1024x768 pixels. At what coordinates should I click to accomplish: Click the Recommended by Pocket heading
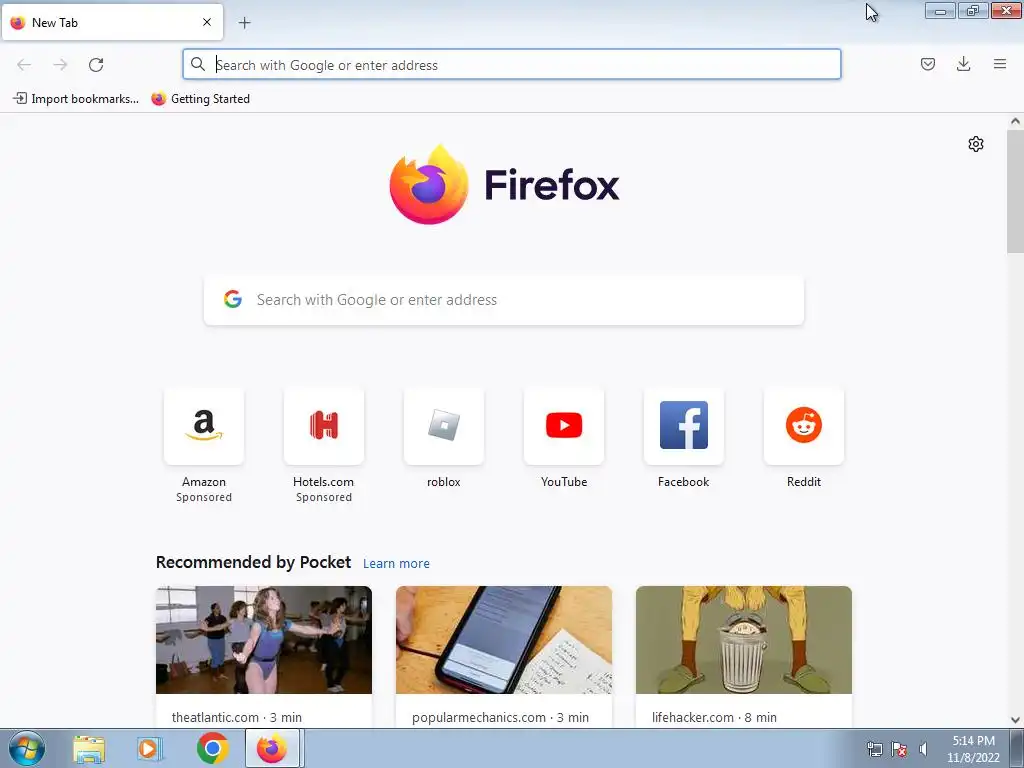(253, 562)
